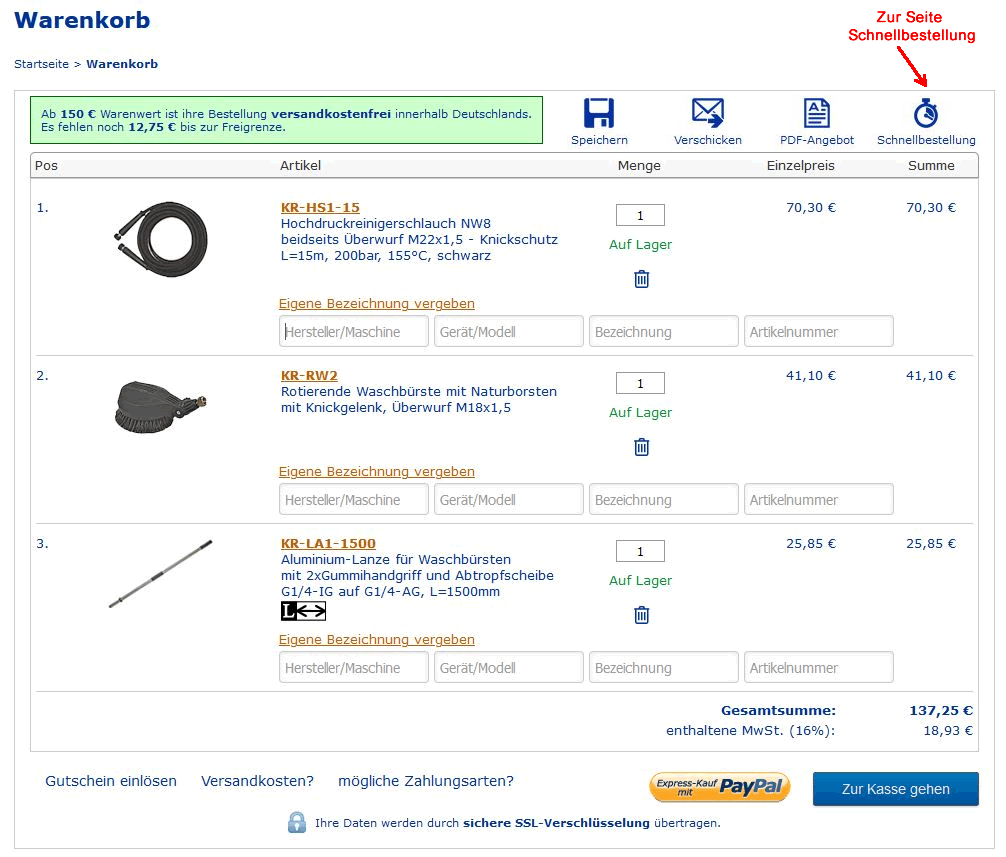Image resolution: width=1006 pixels, height=857 pixels.
Task: Click quantity field of KR-RW2
Action: (640, 383)
